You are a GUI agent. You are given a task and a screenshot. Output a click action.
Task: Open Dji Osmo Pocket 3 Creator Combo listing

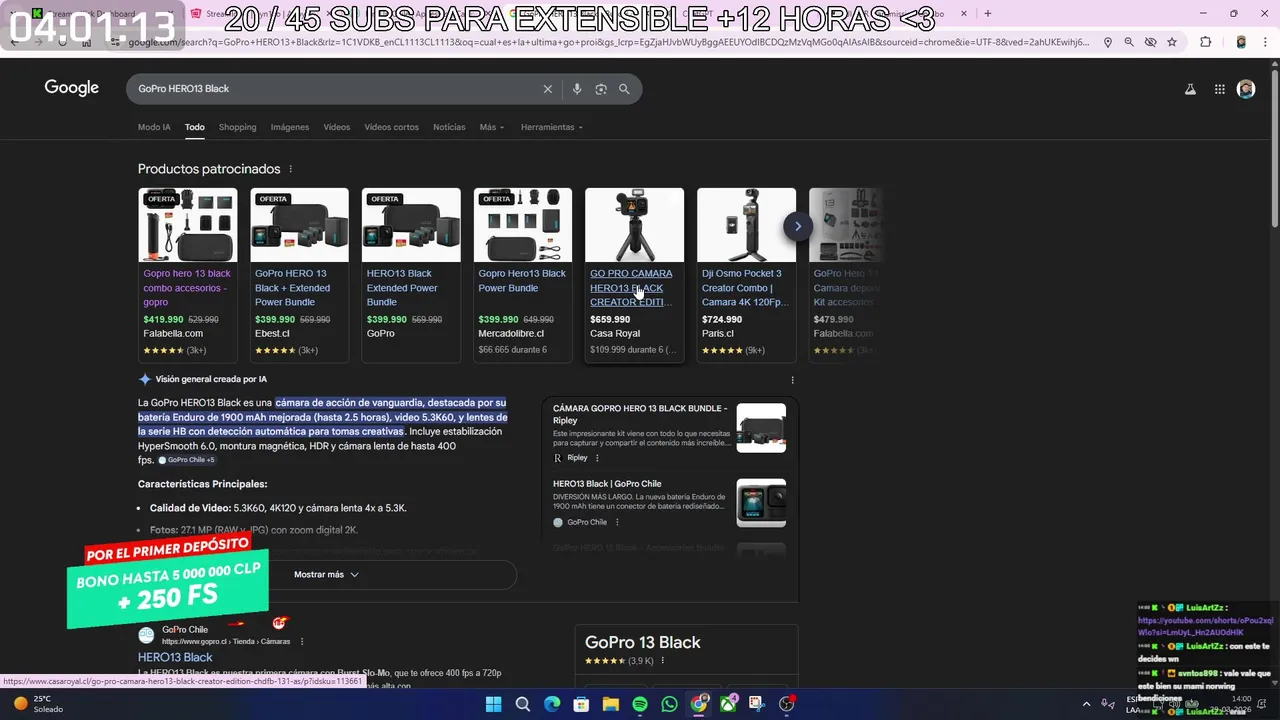(x=745, y=287)
